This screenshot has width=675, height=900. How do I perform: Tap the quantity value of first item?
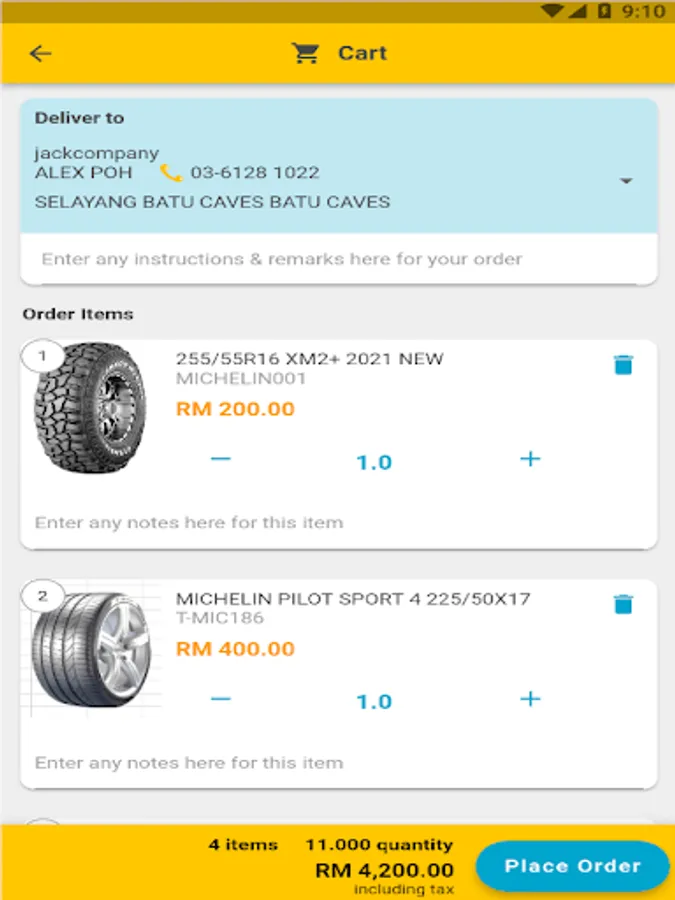point(374,462)
